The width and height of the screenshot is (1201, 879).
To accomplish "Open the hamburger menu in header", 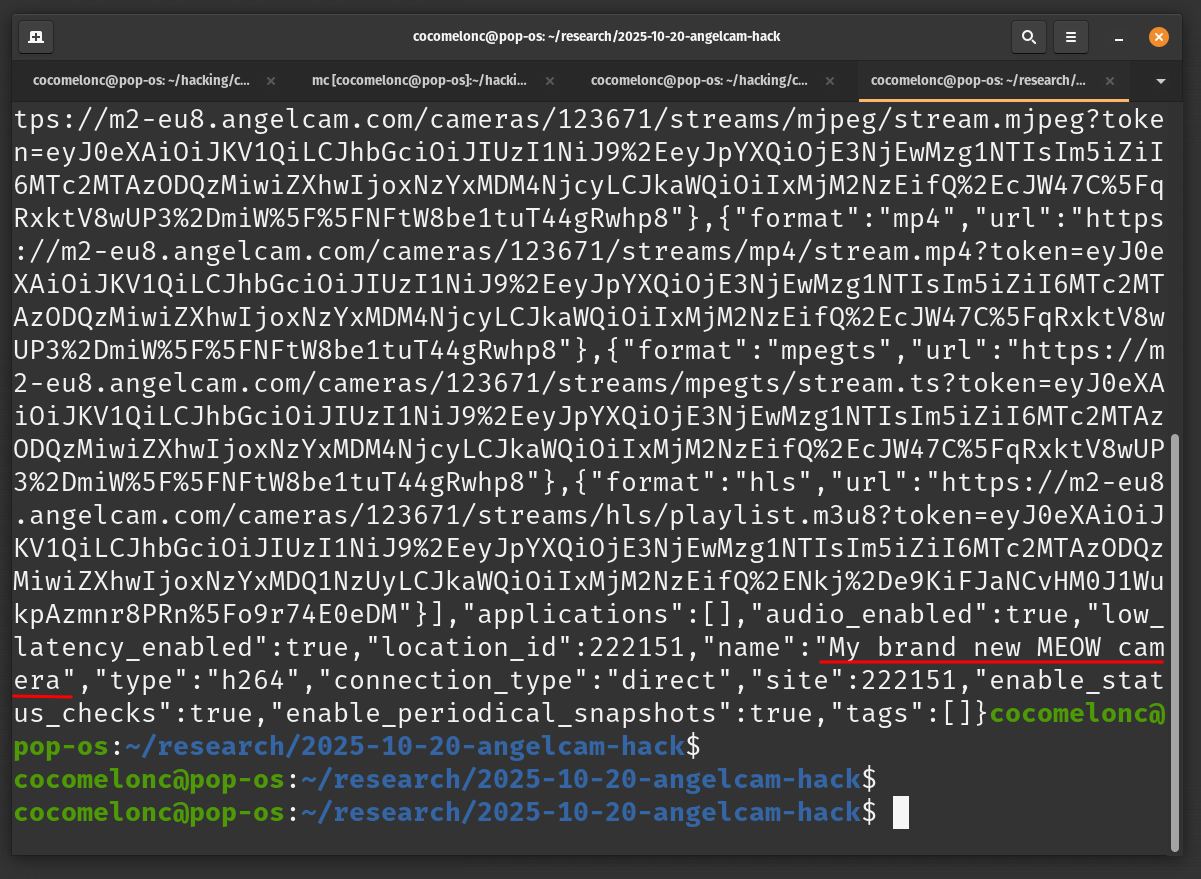I will [1071, 37].
